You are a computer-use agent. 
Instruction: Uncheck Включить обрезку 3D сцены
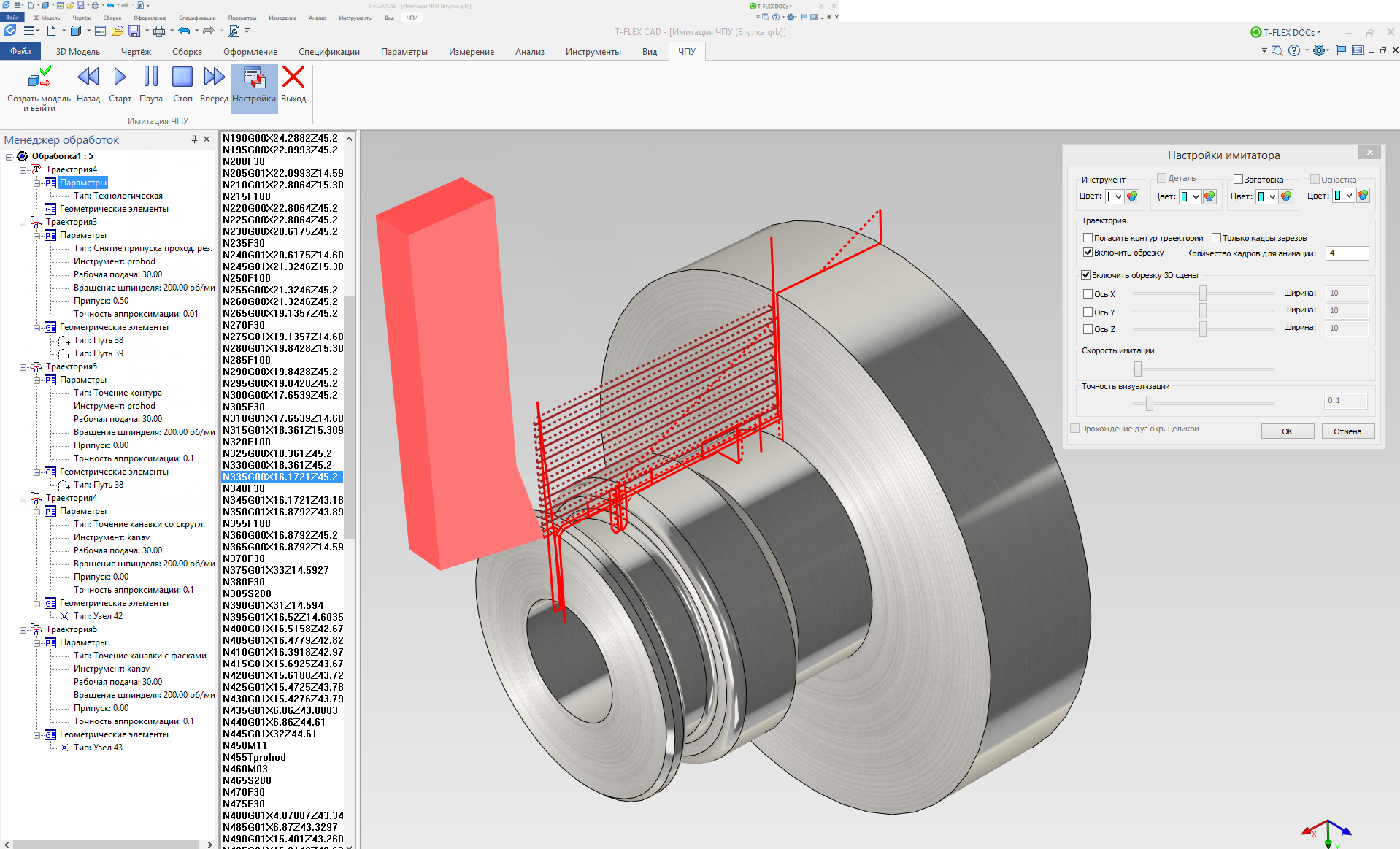tap(1085, 275)
